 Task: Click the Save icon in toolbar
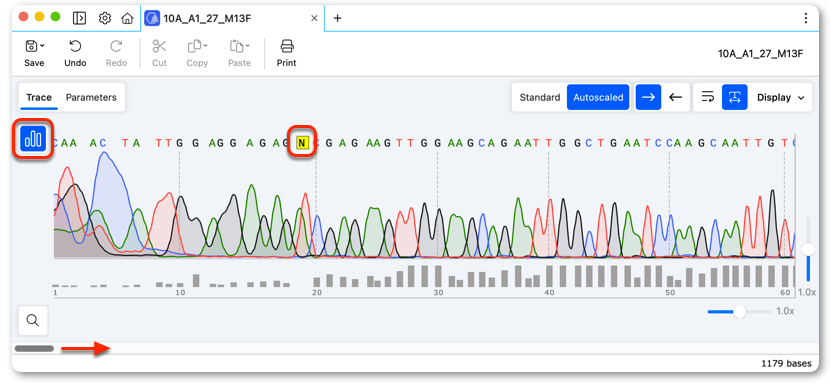click(x=31, y=47)
